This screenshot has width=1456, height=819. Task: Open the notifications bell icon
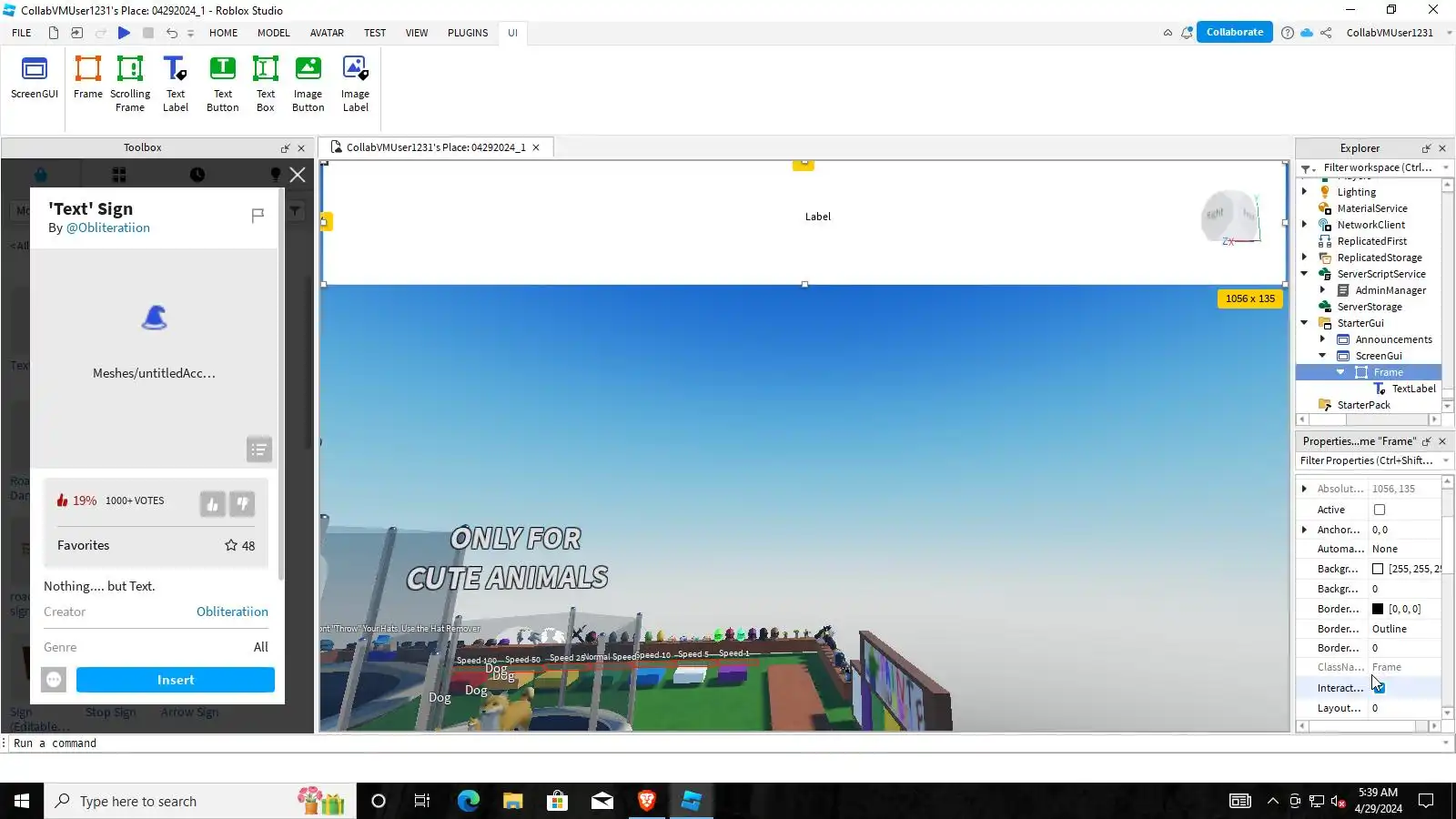click(x=1187, y=33)
